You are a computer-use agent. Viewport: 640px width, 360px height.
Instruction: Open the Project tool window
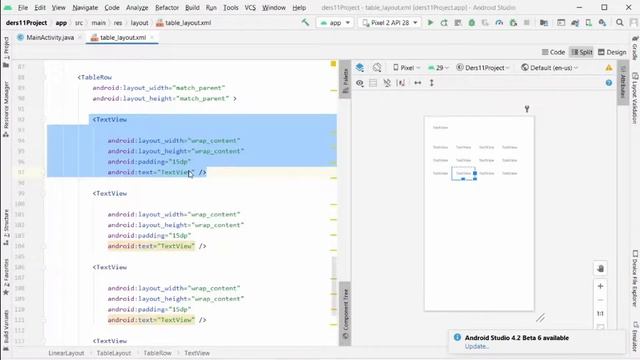pyautogui.click(x=6, y=52)
